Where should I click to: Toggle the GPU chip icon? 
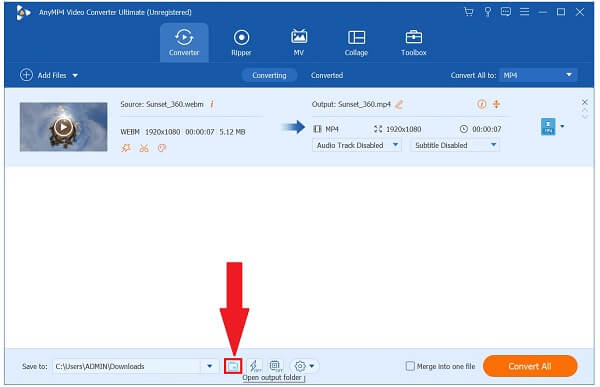(x=275, y=366)
